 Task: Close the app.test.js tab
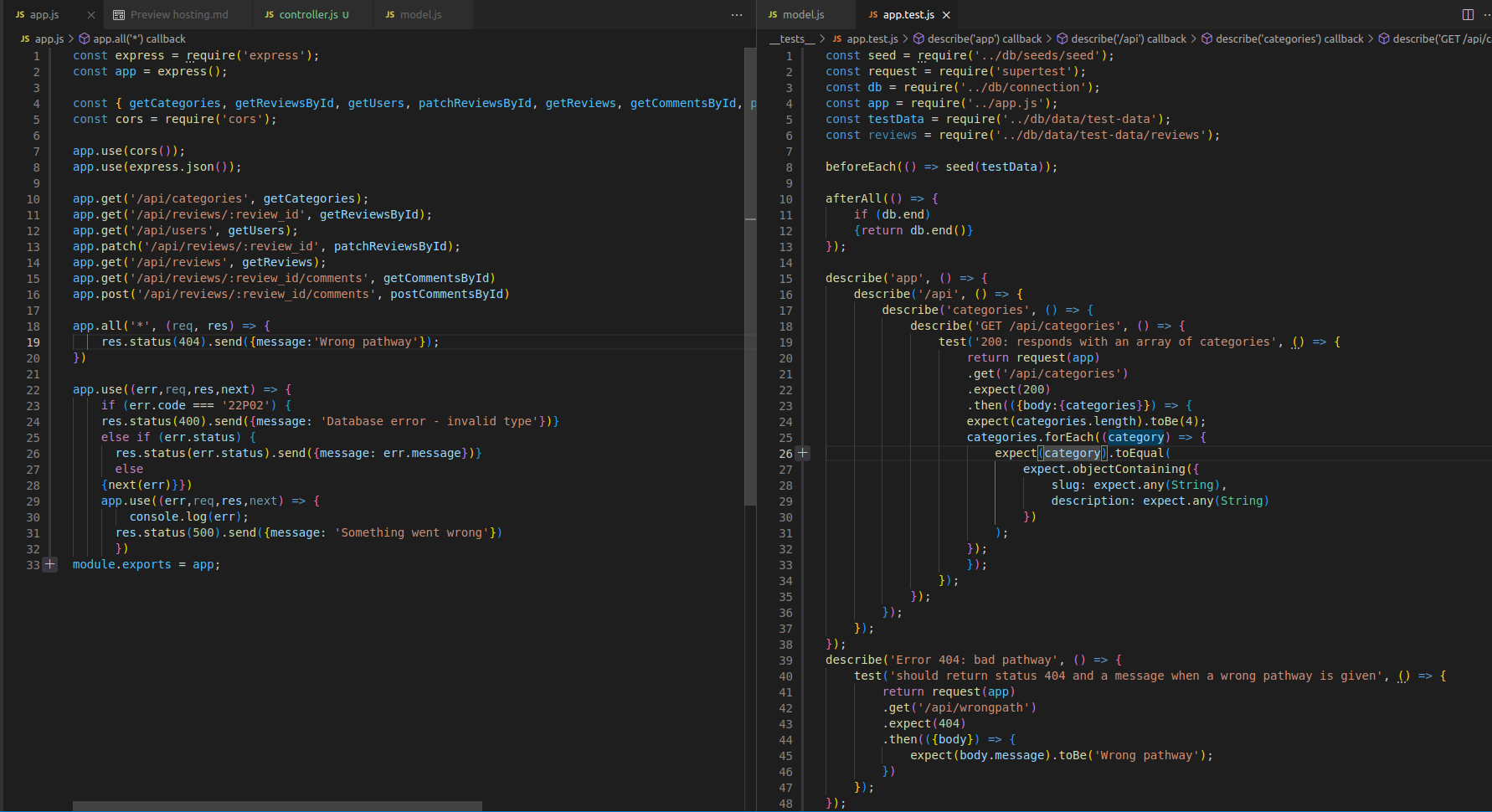[946, 15]
